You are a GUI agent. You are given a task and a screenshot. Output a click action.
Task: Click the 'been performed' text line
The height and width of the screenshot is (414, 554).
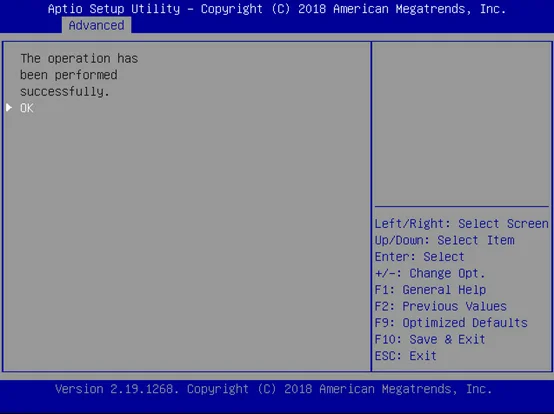pyautogui.click(x=69, y=75)
